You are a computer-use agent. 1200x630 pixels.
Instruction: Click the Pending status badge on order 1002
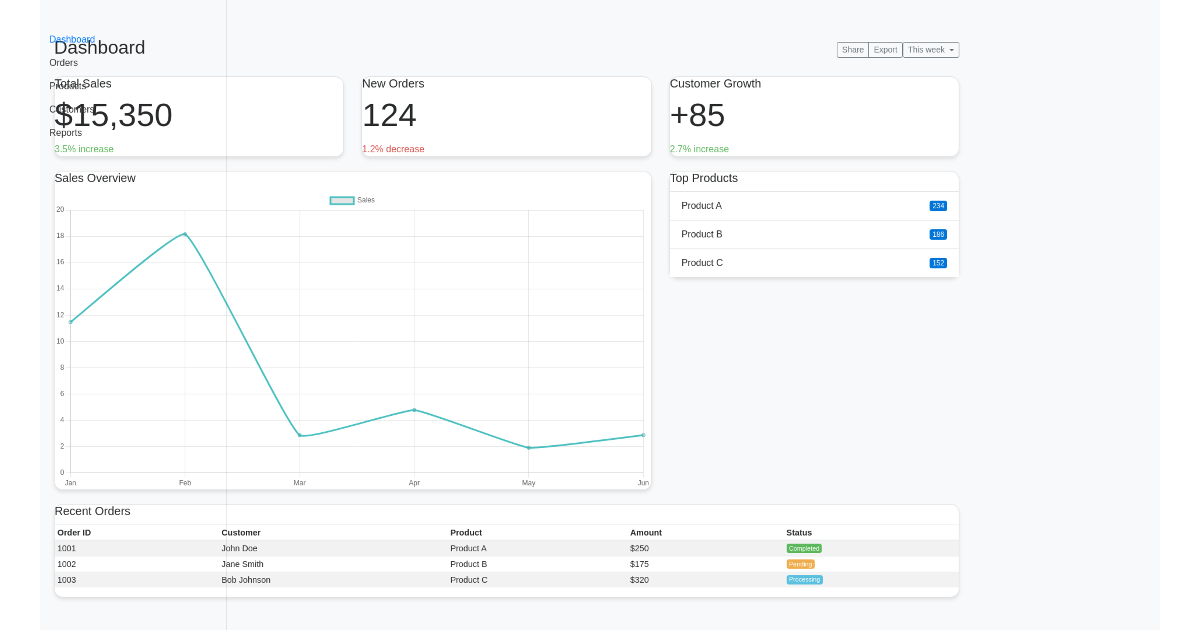800,564
